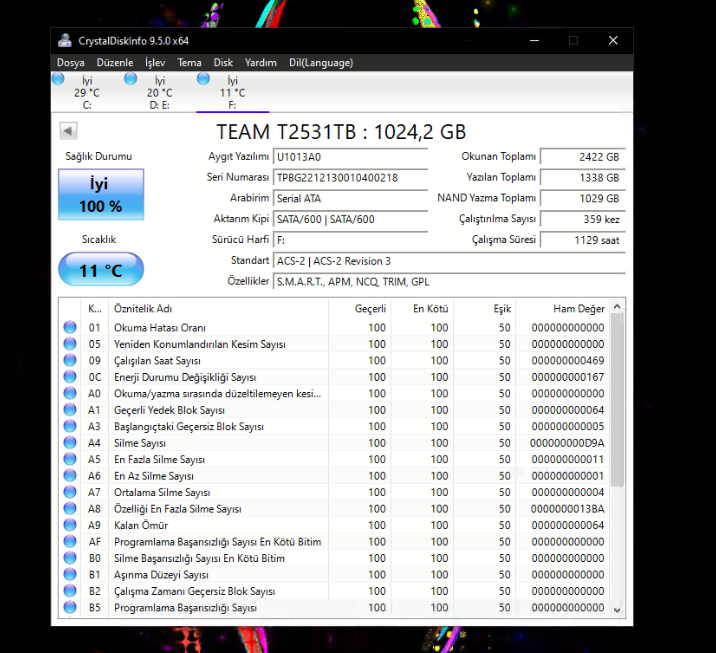
Task: Click the En Kötü column header
Action: tap(422, 309)
